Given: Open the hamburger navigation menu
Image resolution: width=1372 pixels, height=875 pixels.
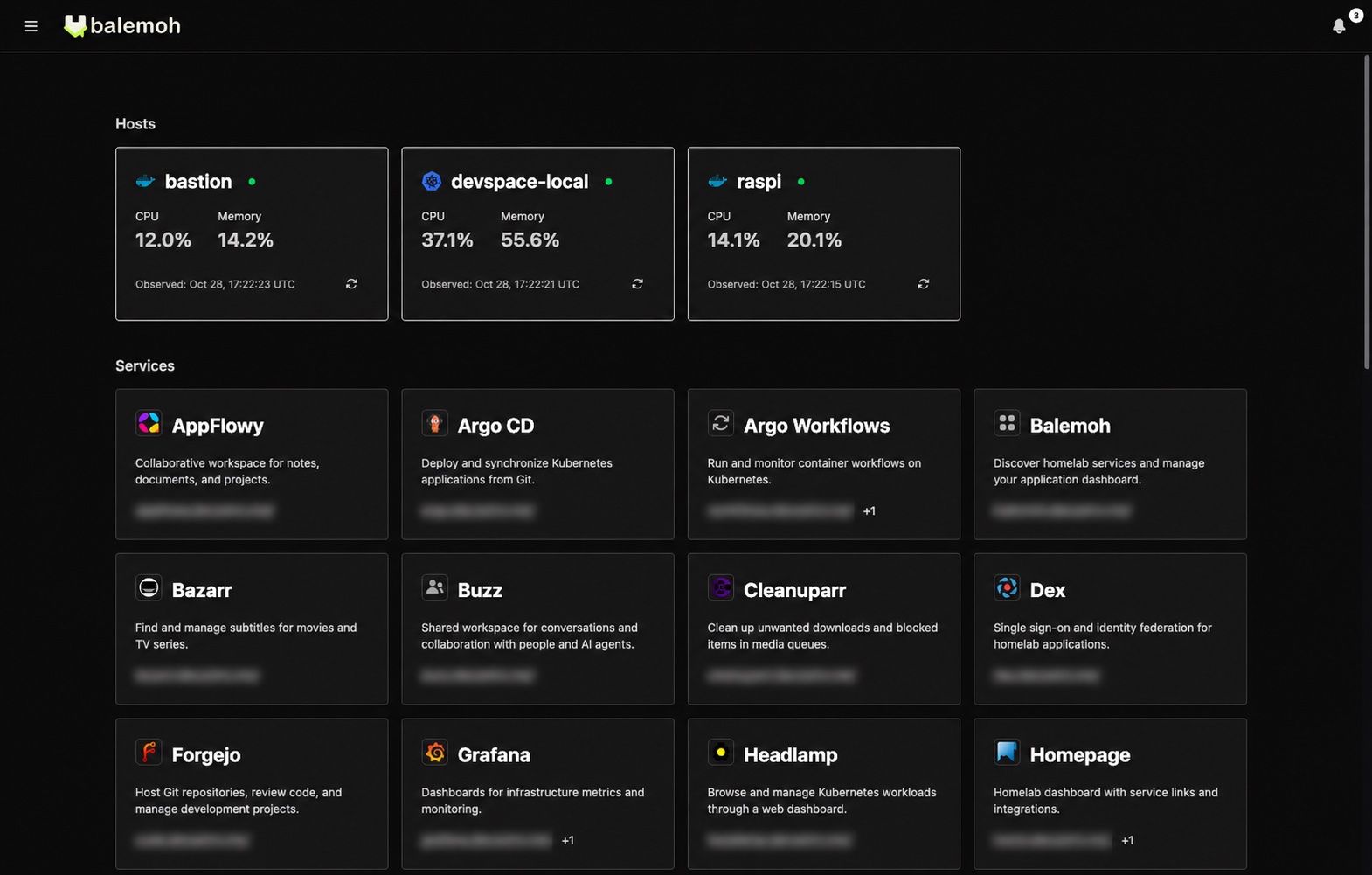Looking at the screenshot, I should click(31, 26).
